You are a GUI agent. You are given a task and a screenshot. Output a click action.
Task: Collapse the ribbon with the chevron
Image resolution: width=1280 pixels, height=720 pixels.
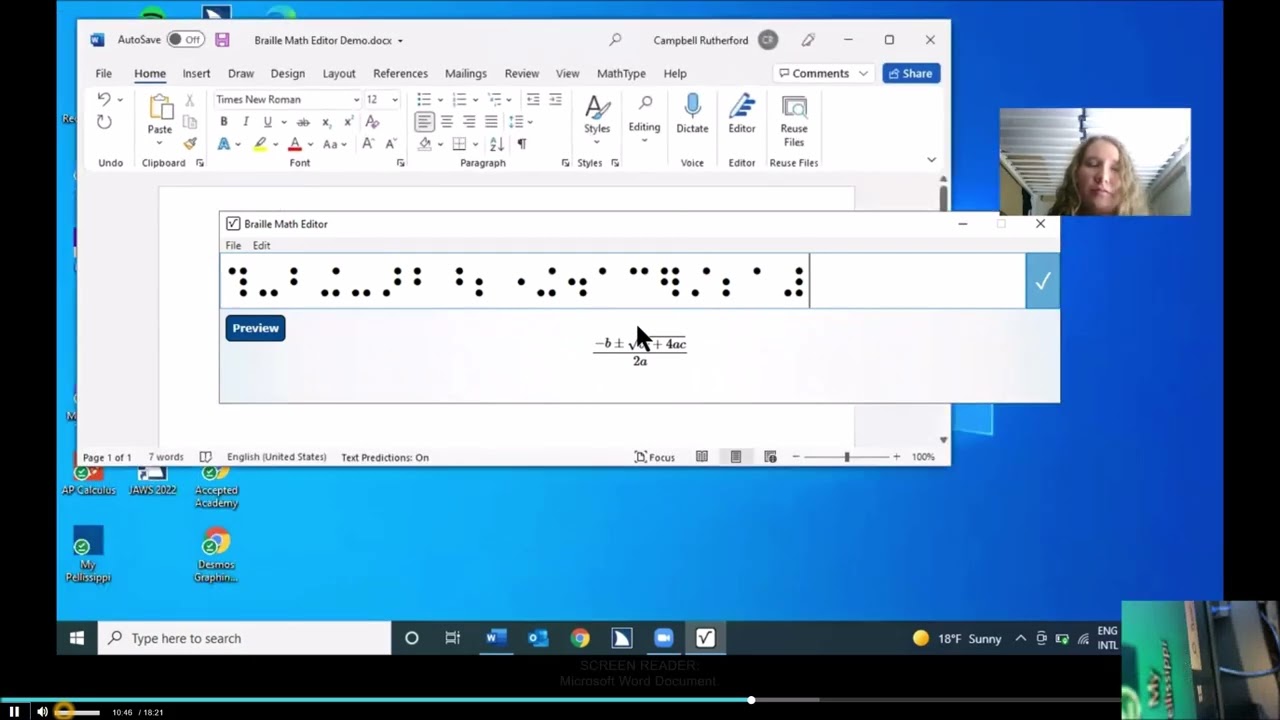coord(931,160)
